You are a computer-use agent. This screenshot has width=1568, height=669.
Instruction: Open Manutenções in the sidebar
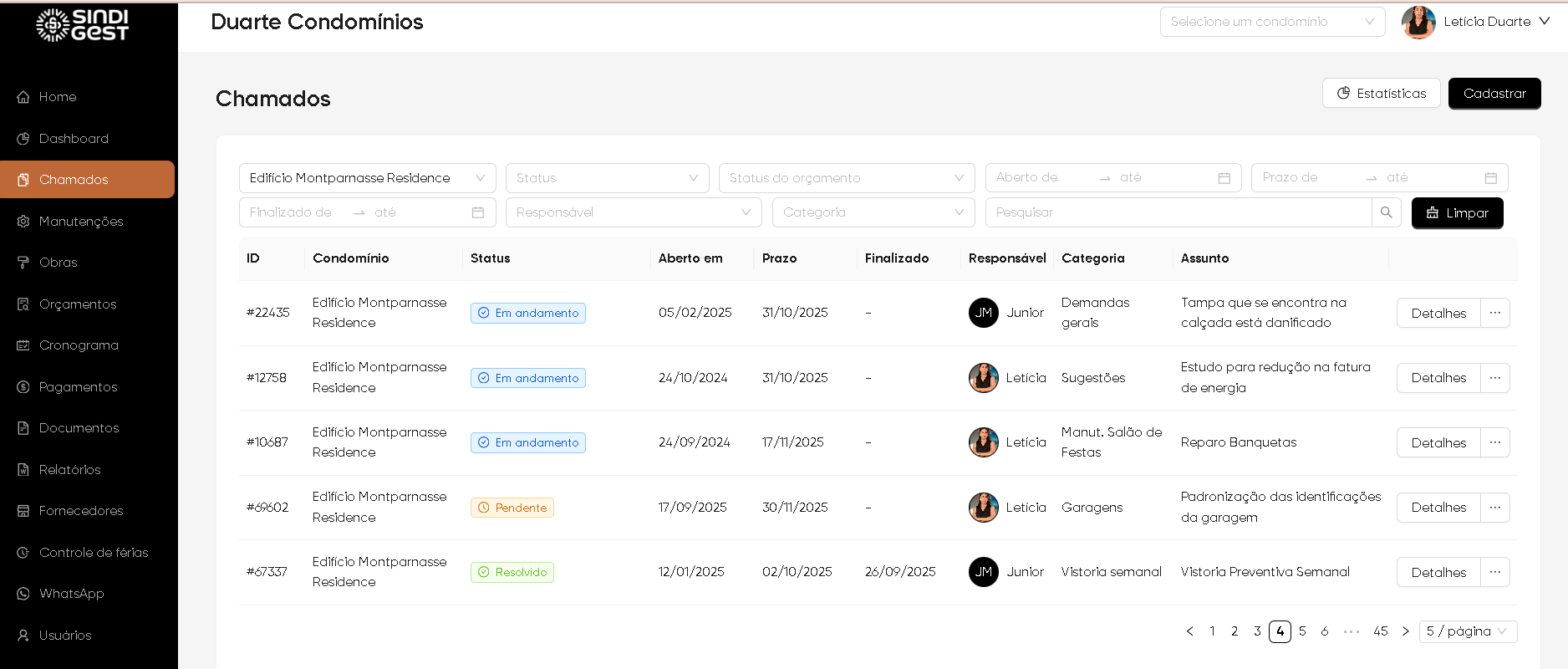pyautogui.click(x=81, y=222)
